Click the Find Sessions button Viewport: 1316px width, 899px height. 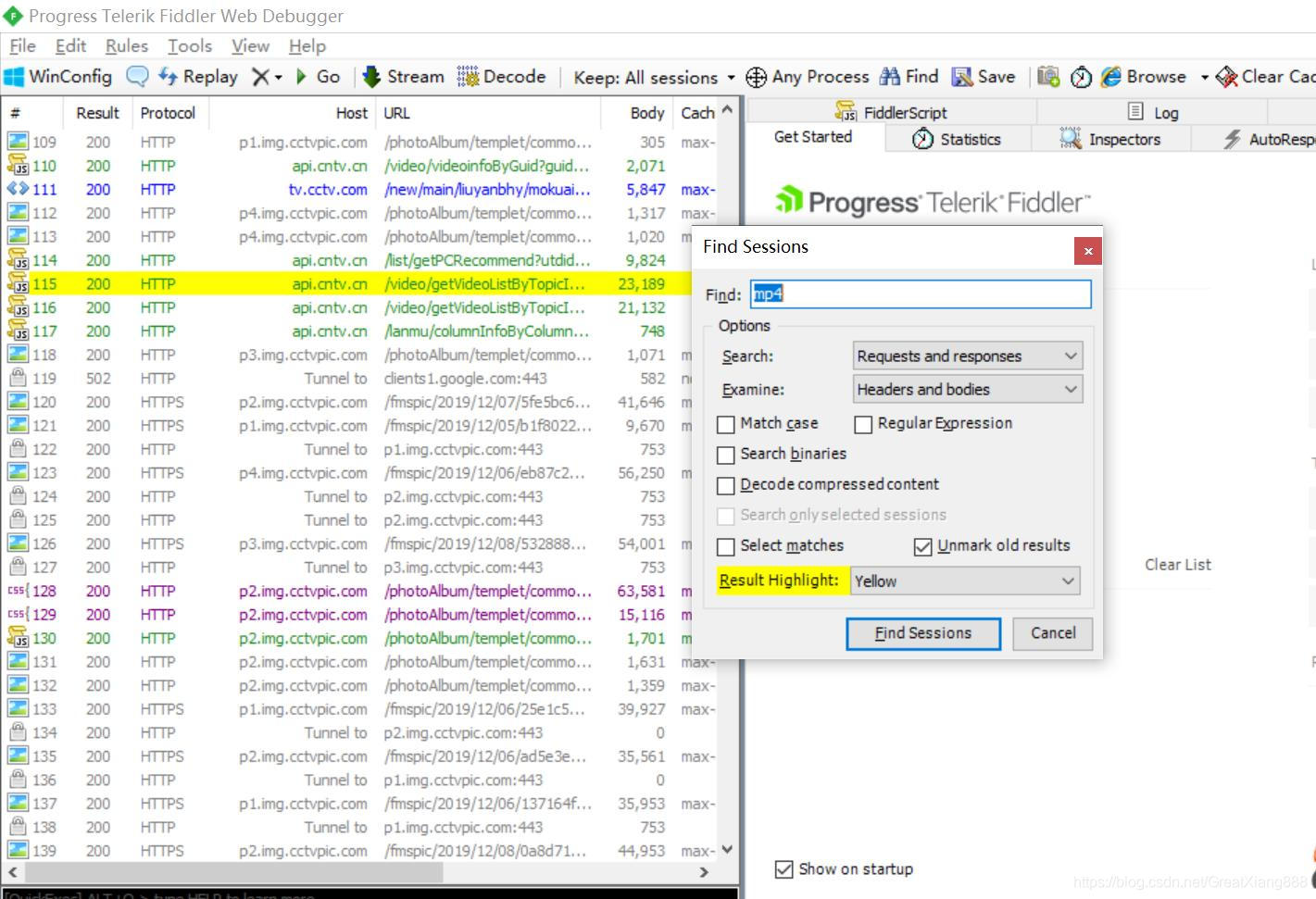[x=922, y=633]
